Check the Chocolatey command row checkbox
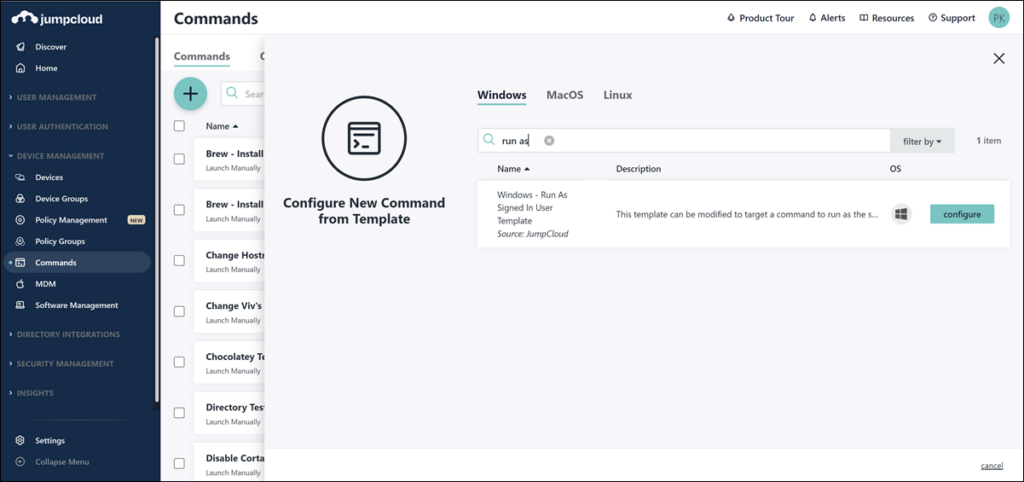 [180, 361]
